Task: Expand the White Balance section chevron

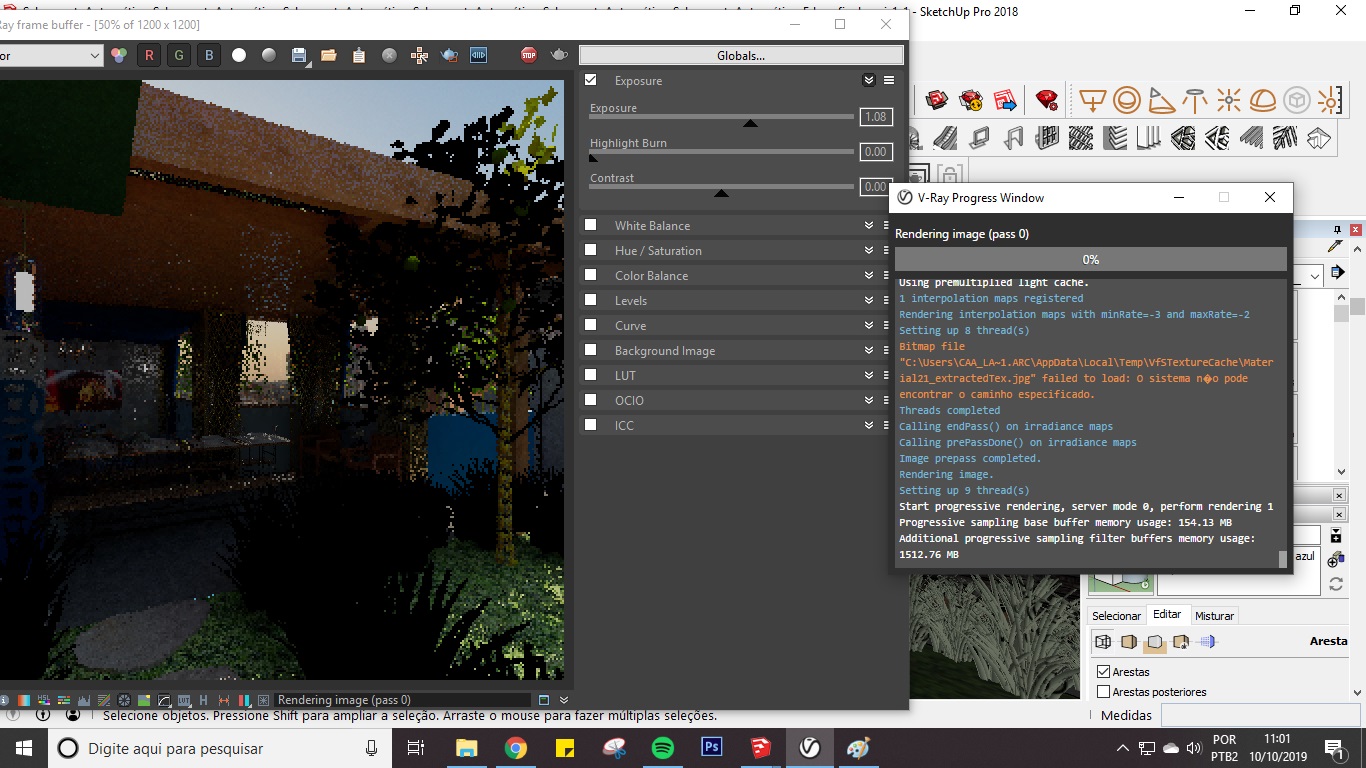Action: 869,225
